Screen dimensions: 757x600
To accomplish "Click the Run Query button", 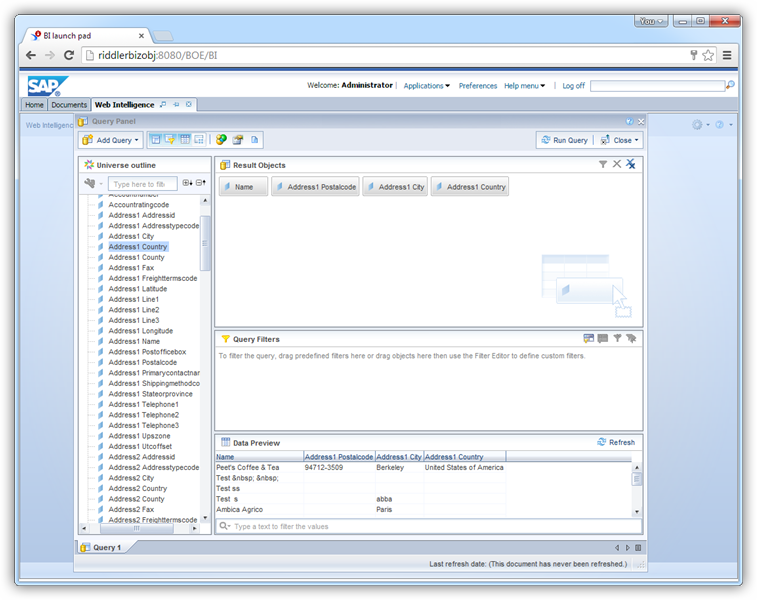I will click(x=566, y=140).
